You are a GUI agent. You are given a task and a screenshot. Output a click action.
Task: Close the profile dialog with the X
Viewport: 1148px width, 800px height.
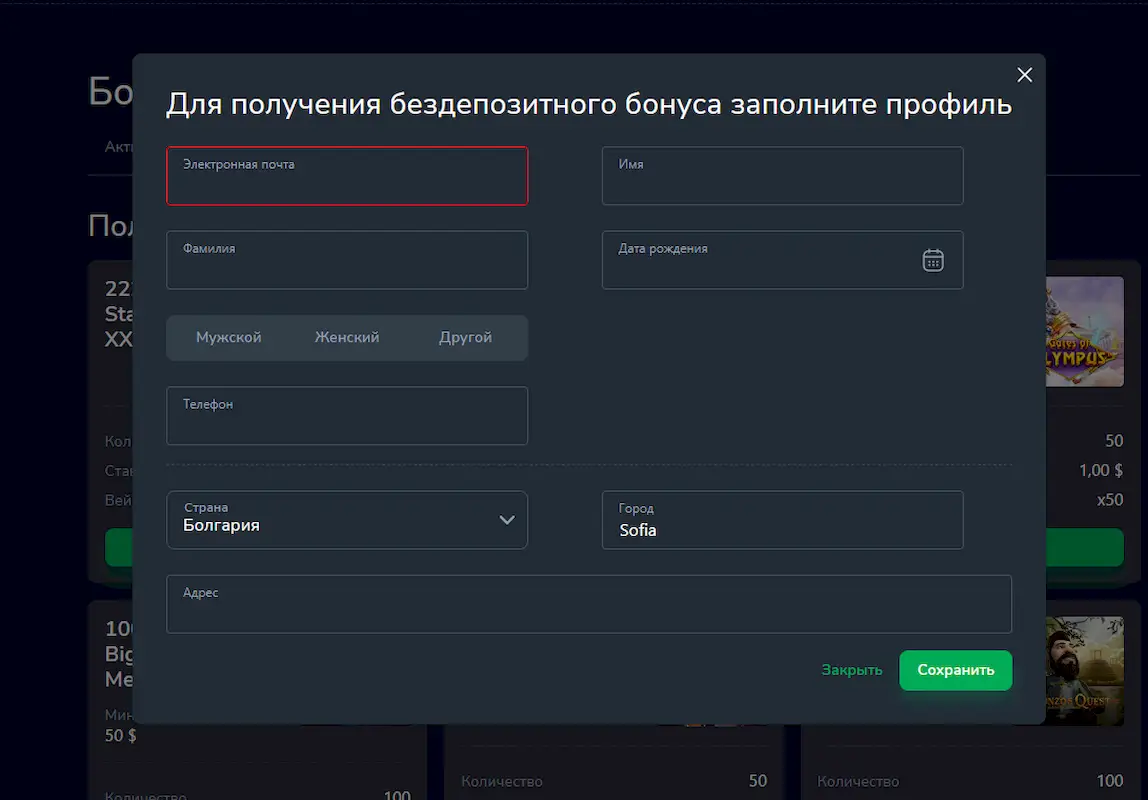(1024, 74)
